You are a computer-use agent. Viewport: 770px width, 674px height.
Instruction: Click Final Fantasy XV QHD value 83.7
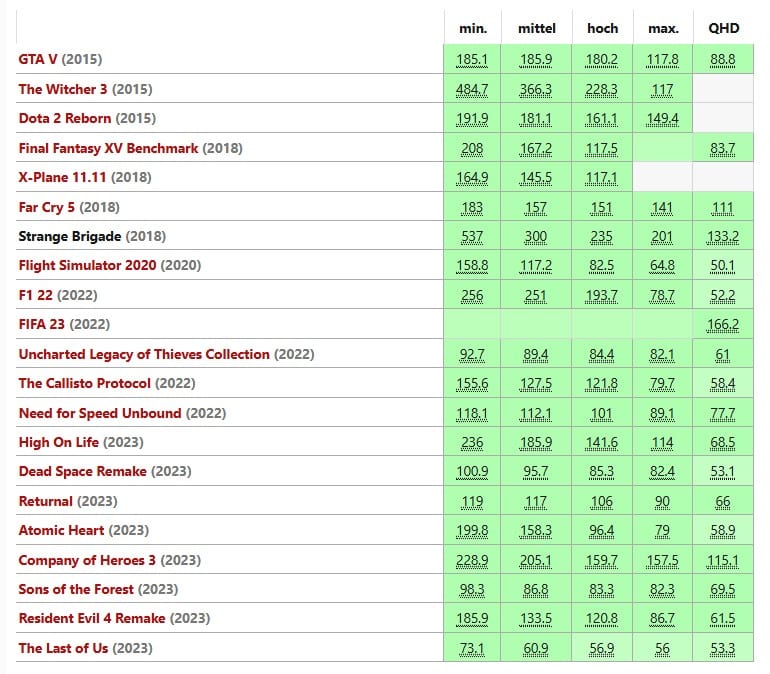point(722,149)
